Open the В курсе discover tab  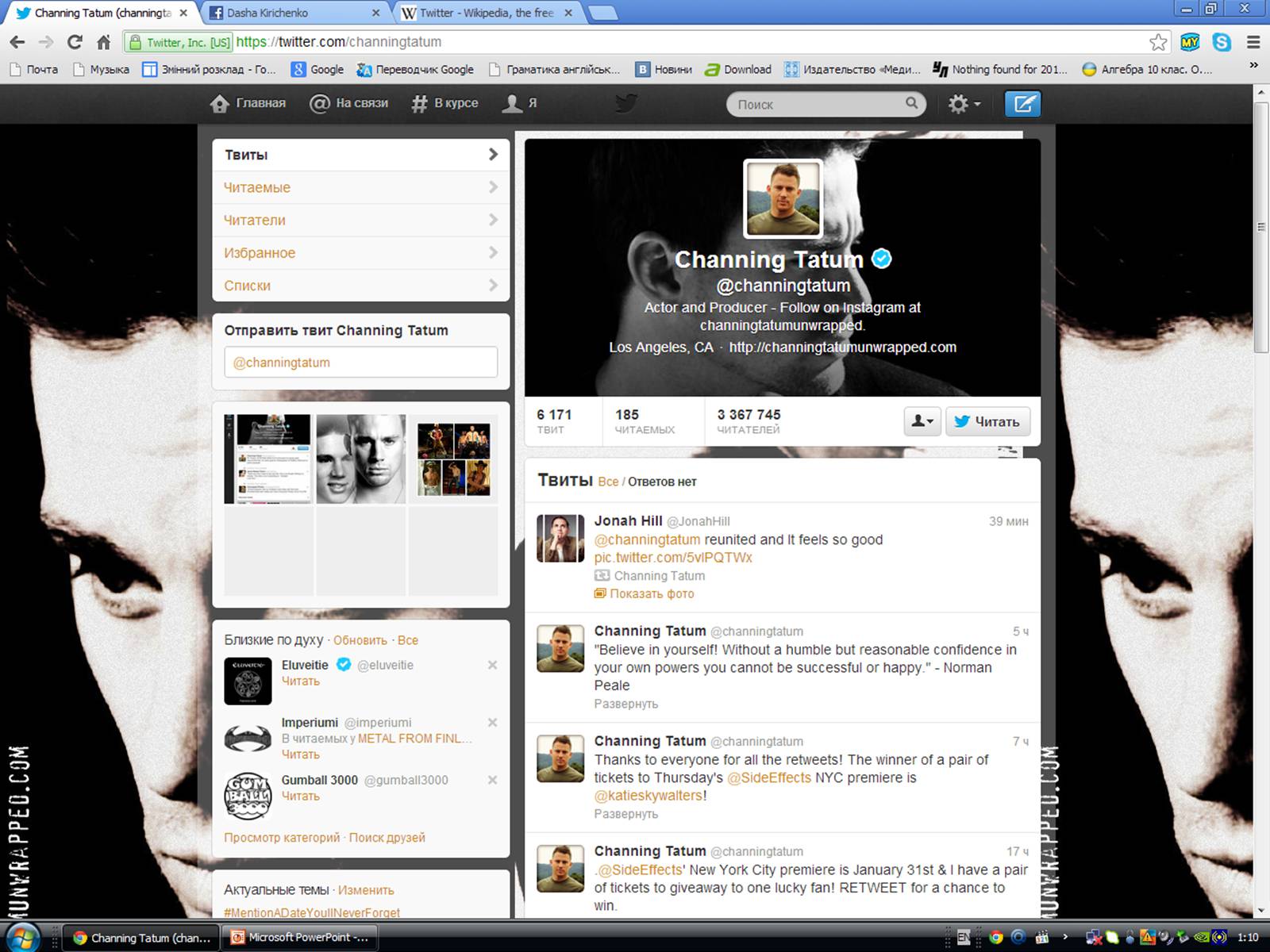pos(444,103)
